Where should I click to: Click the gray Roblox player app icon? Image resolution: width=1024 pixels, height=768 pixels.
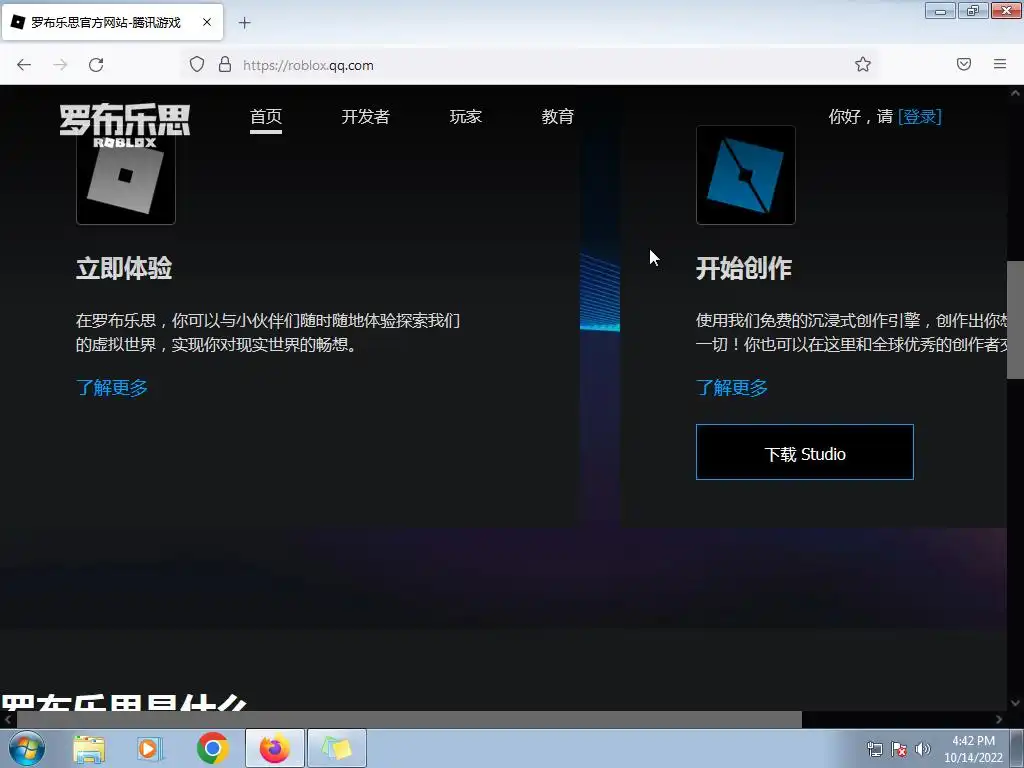tap(126, 180)
